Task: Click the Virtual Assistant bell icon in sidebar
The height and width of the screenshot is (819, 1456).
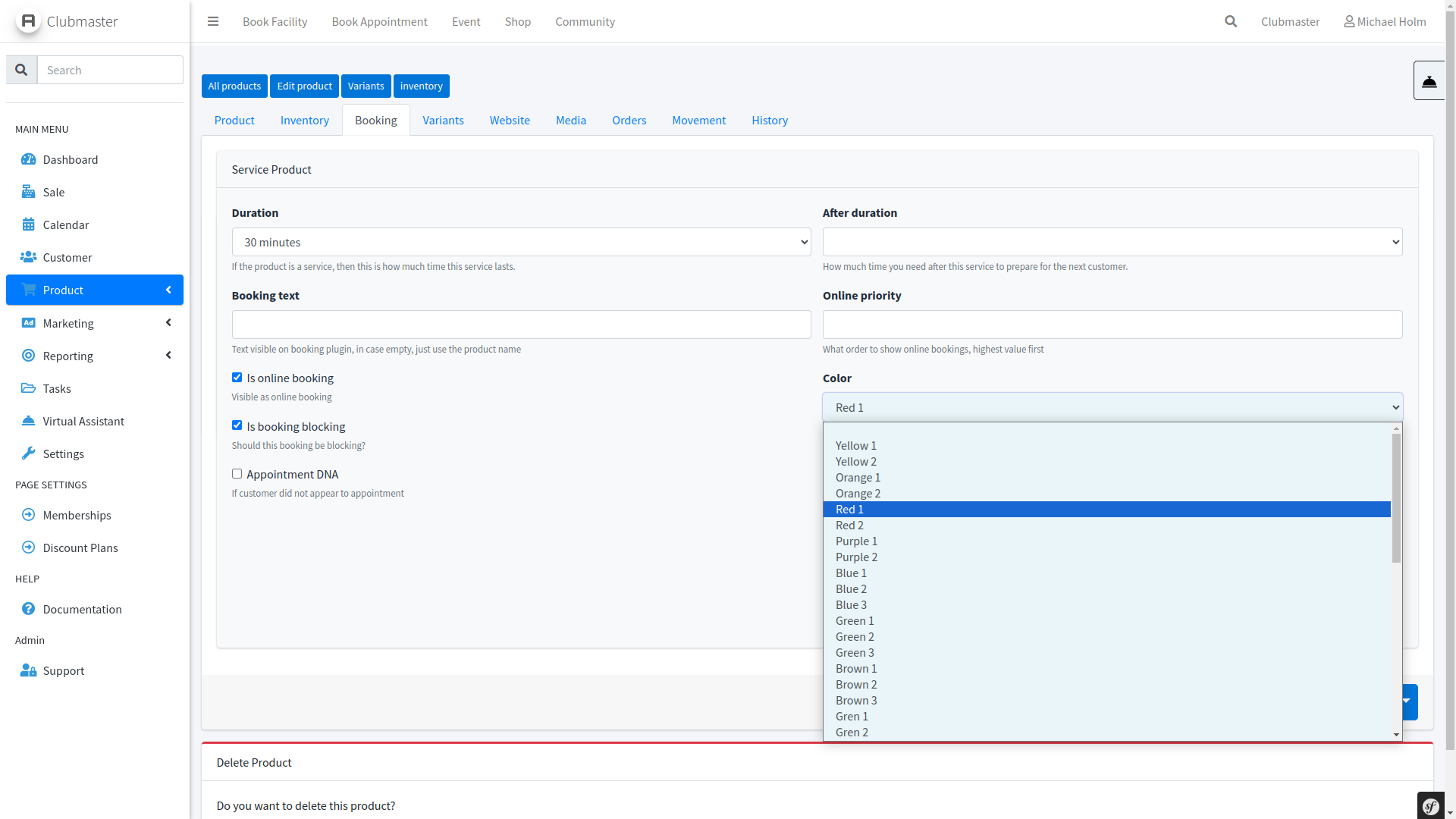Action: [x=28, y=421]
